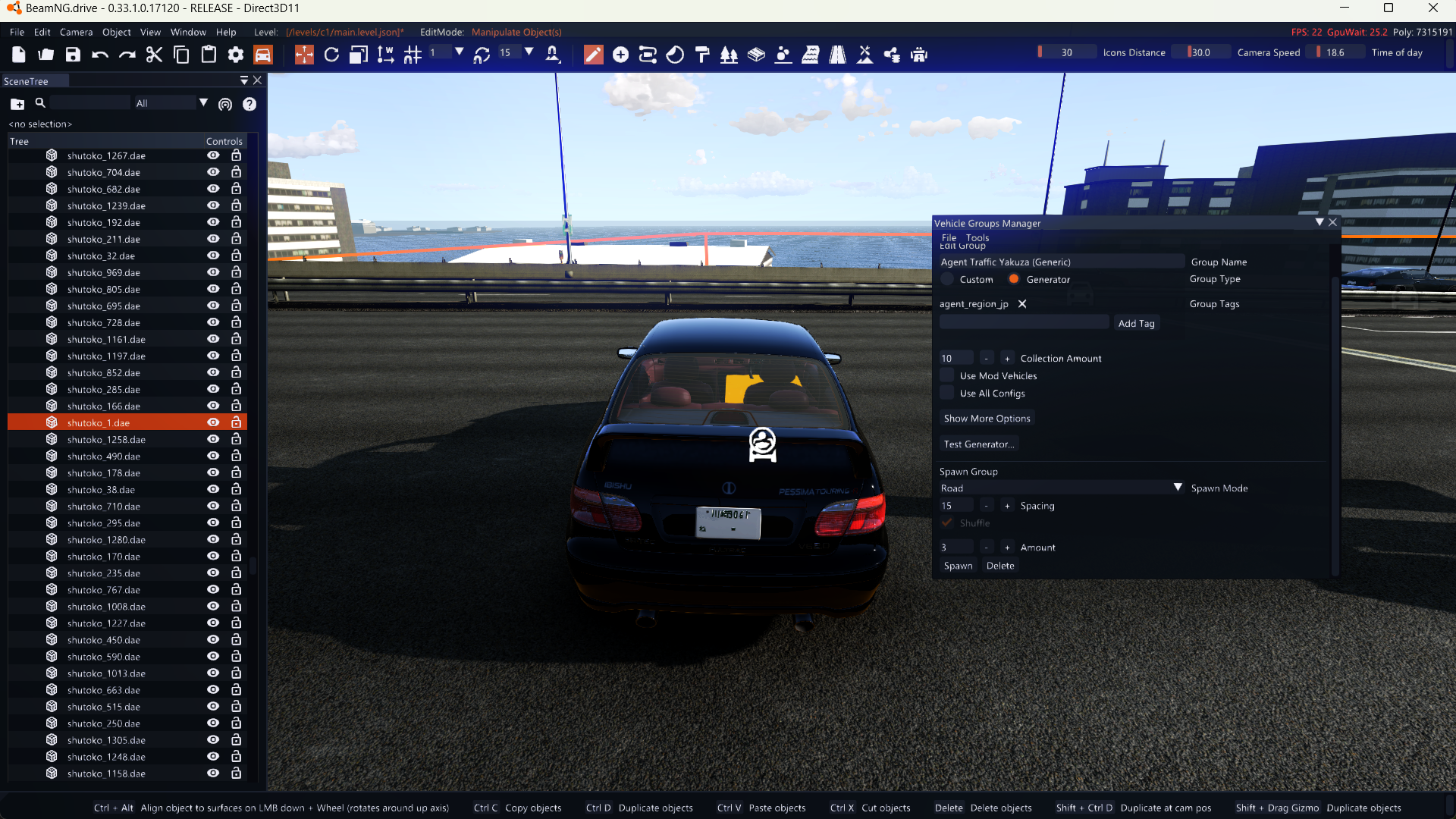Click the orange vehicle icon in toolbar
This screenshot has height=819, width=1456.
point(262,55)
